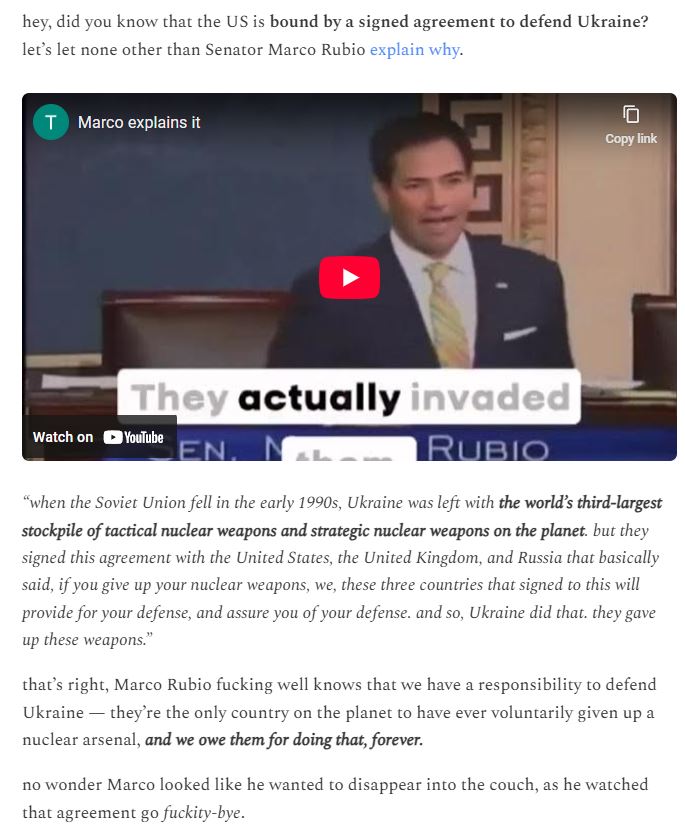The width and height of the screenshot is (685, 833).
Task: Click Rubio's face in the video thumbnail
Action: pos(428,191)
